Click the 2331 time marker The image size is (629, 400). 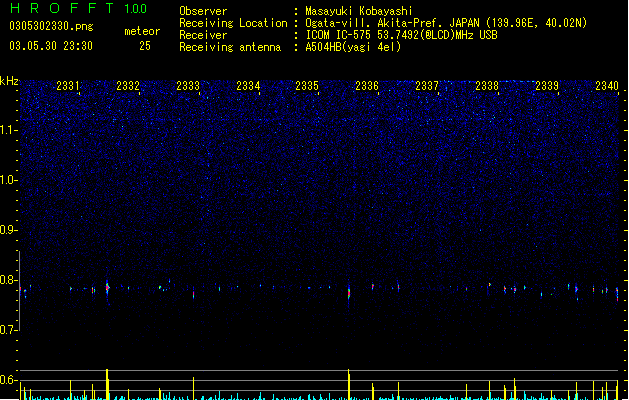[68, 86]
